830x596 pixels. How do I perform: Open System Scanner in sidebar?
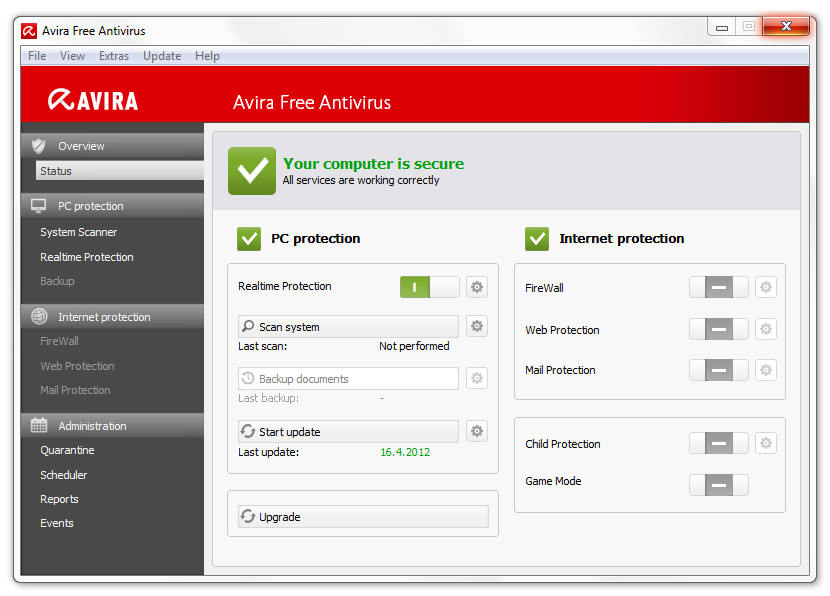pos(78,232)
